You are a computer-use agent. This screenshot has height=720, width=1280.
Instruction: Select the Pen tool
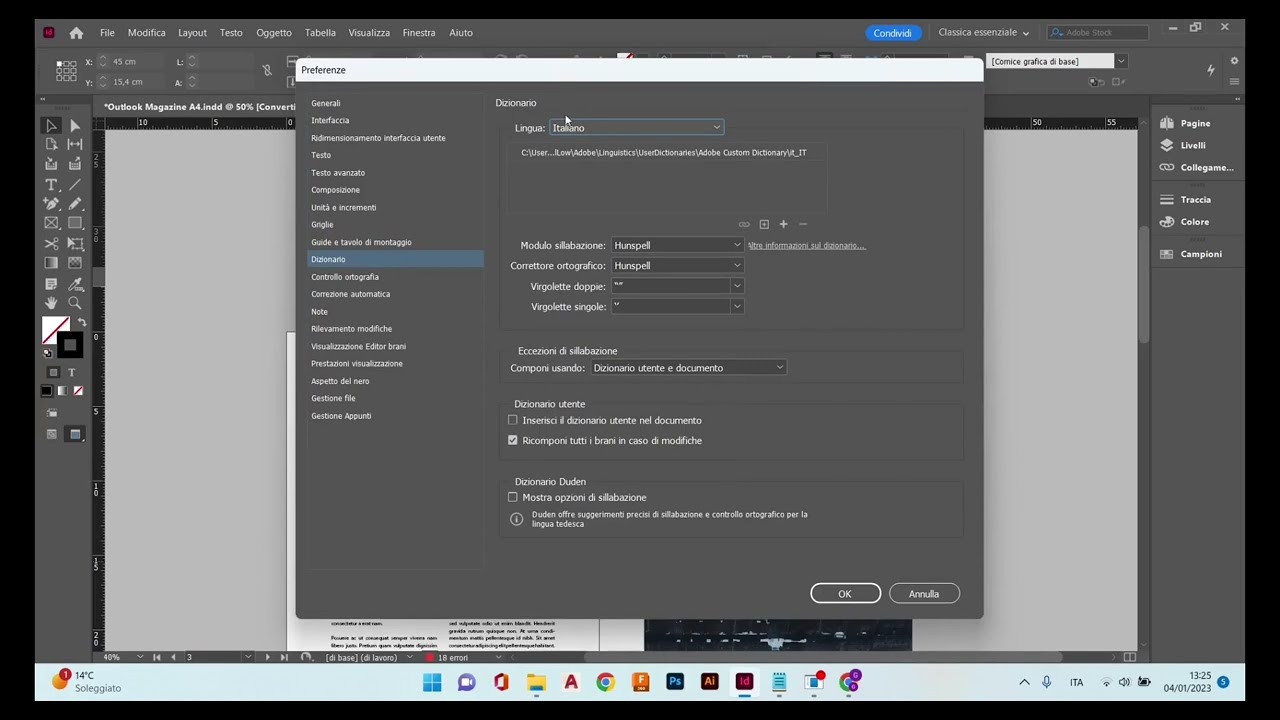[x=51, y=204]
